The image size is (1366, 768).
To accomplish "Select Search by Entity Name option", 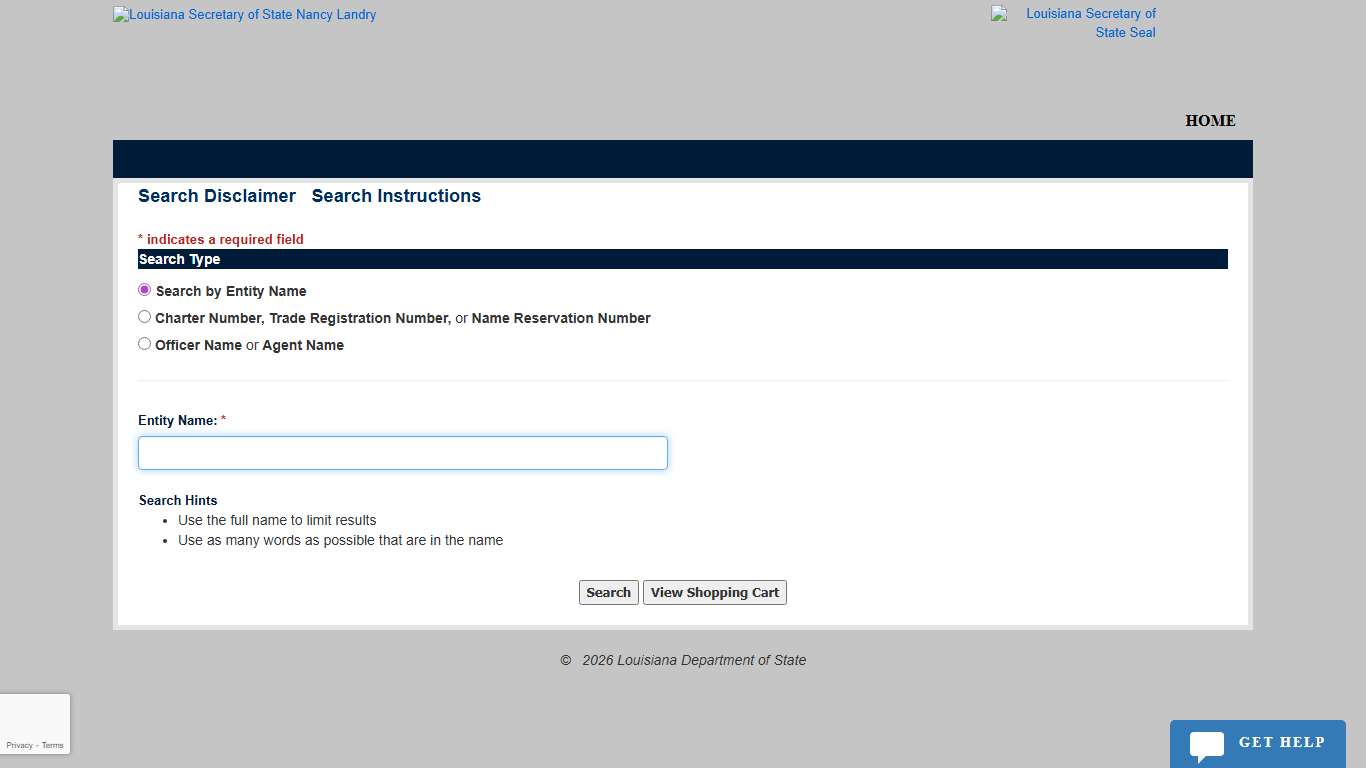I will [x=144, y=289].
